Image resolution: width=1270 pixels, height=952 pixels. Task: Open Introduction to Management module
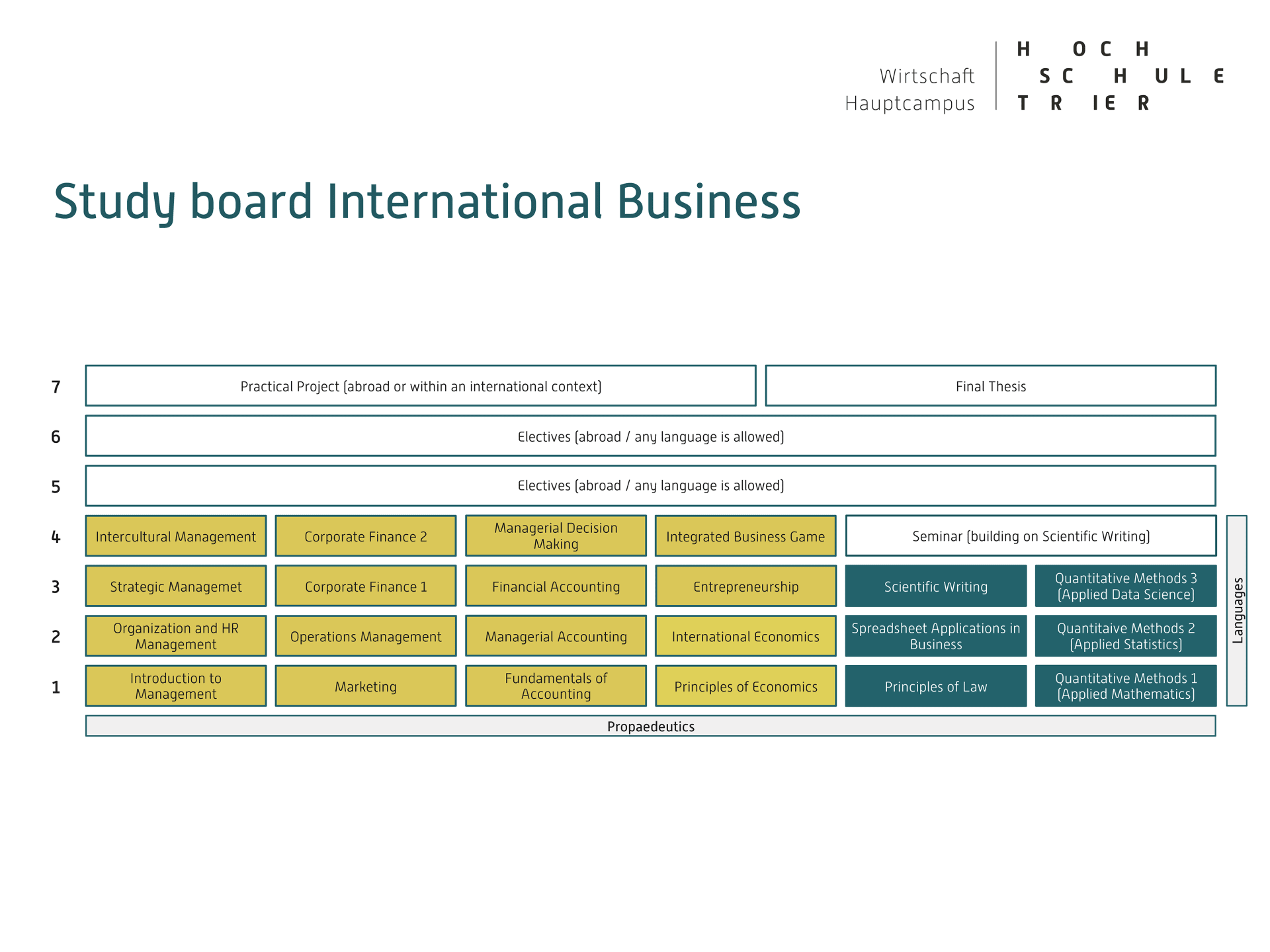pyautogui.click(x=176, y=686)
